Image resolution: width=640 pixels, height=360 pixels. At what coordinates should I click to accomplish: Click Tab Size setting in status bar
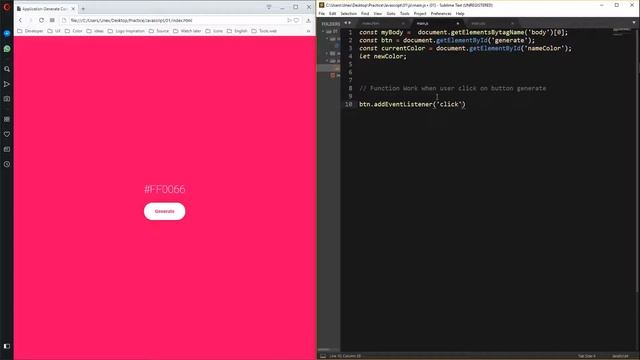(587, 356)
